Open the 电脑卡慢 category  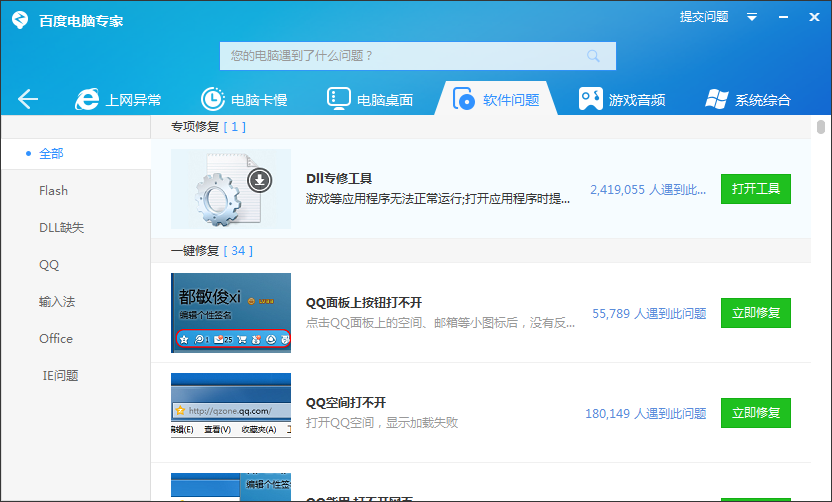[244, 99]
